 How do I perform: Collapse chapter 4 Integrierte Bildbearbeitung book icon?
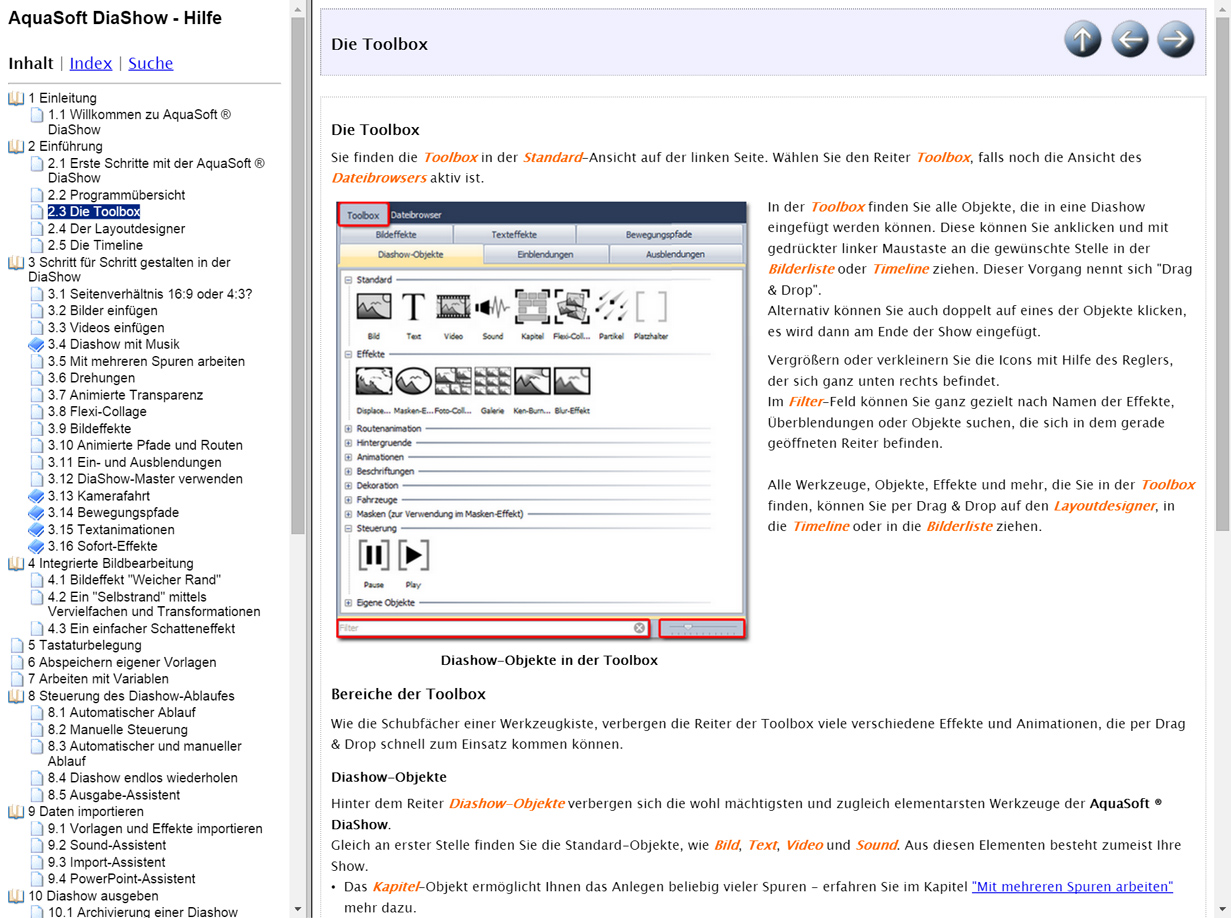pos(16,563)
